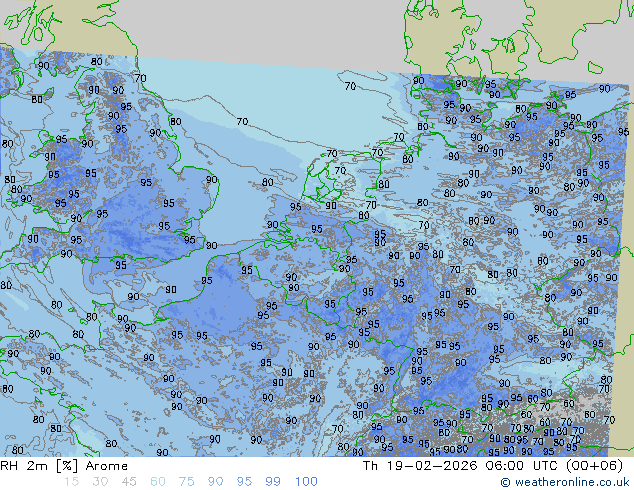Screen dimensions: 634x490
Task: Click legend value 99
Action: pyautogui.click(x=273, y=482)
